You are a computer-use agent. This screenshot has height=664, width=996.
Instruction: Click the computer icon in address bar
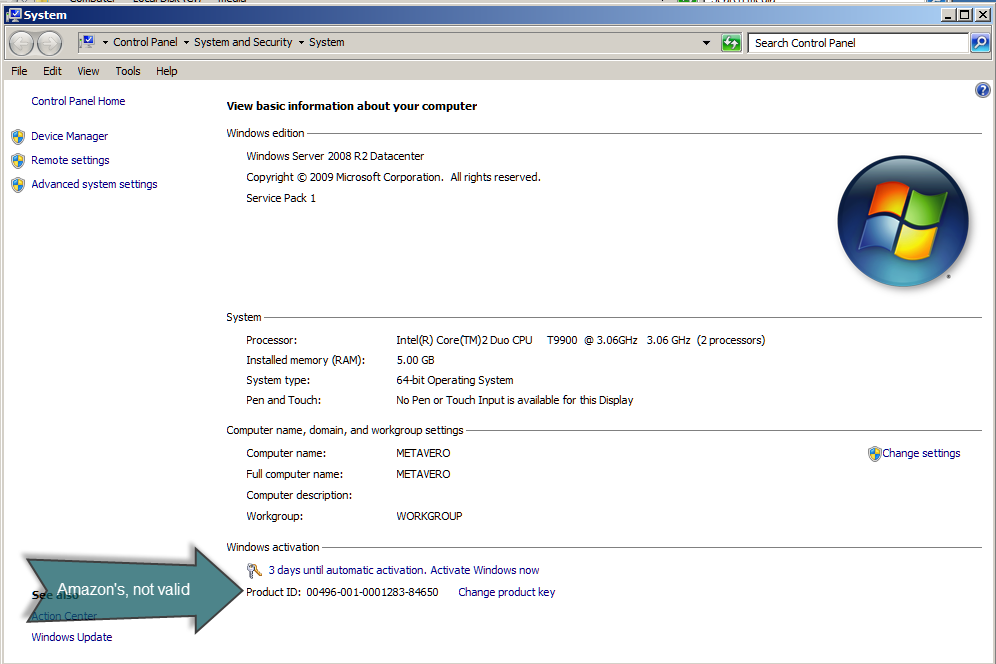pos(88,42)
